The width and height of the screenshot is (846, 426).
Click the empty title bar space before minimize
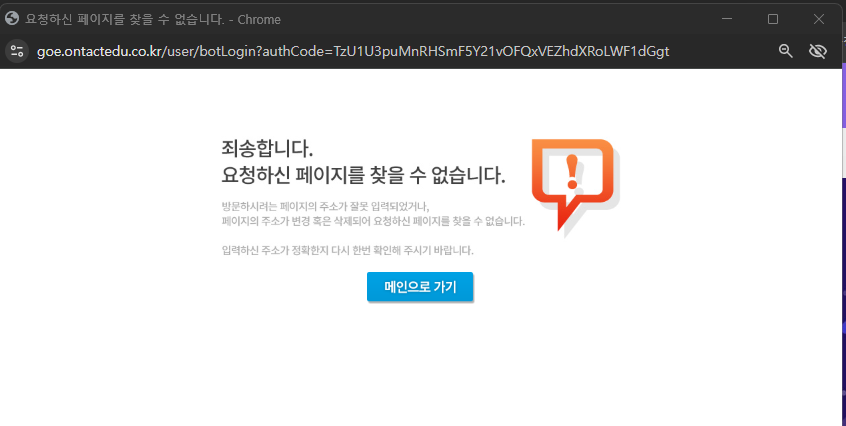tap(500, 18)
